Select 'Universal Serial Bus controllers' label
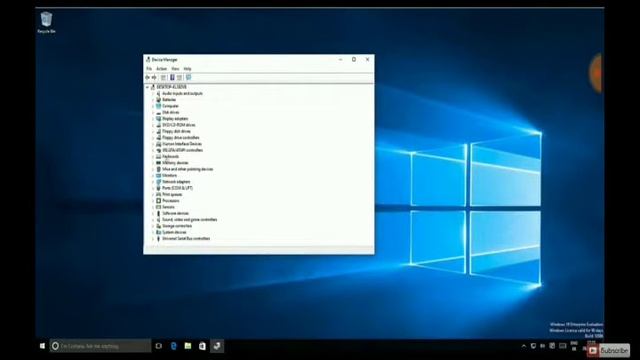This screenshot has width=640, height=360. [186, 239]
